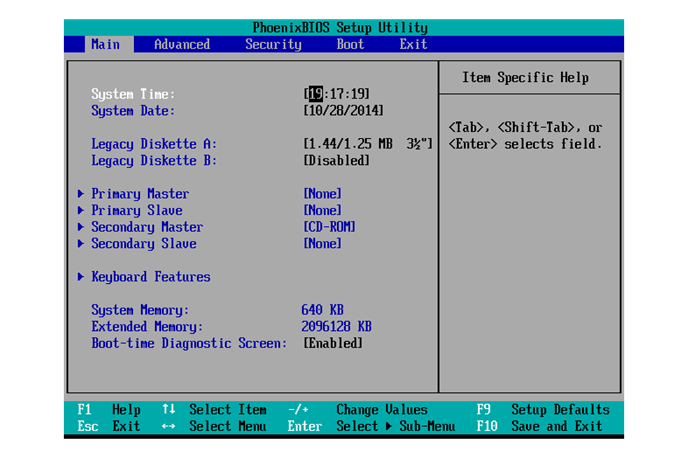Screen dimensions: 688x458
Task: Click the System Date value field
Action: click(x=343, y=111)
